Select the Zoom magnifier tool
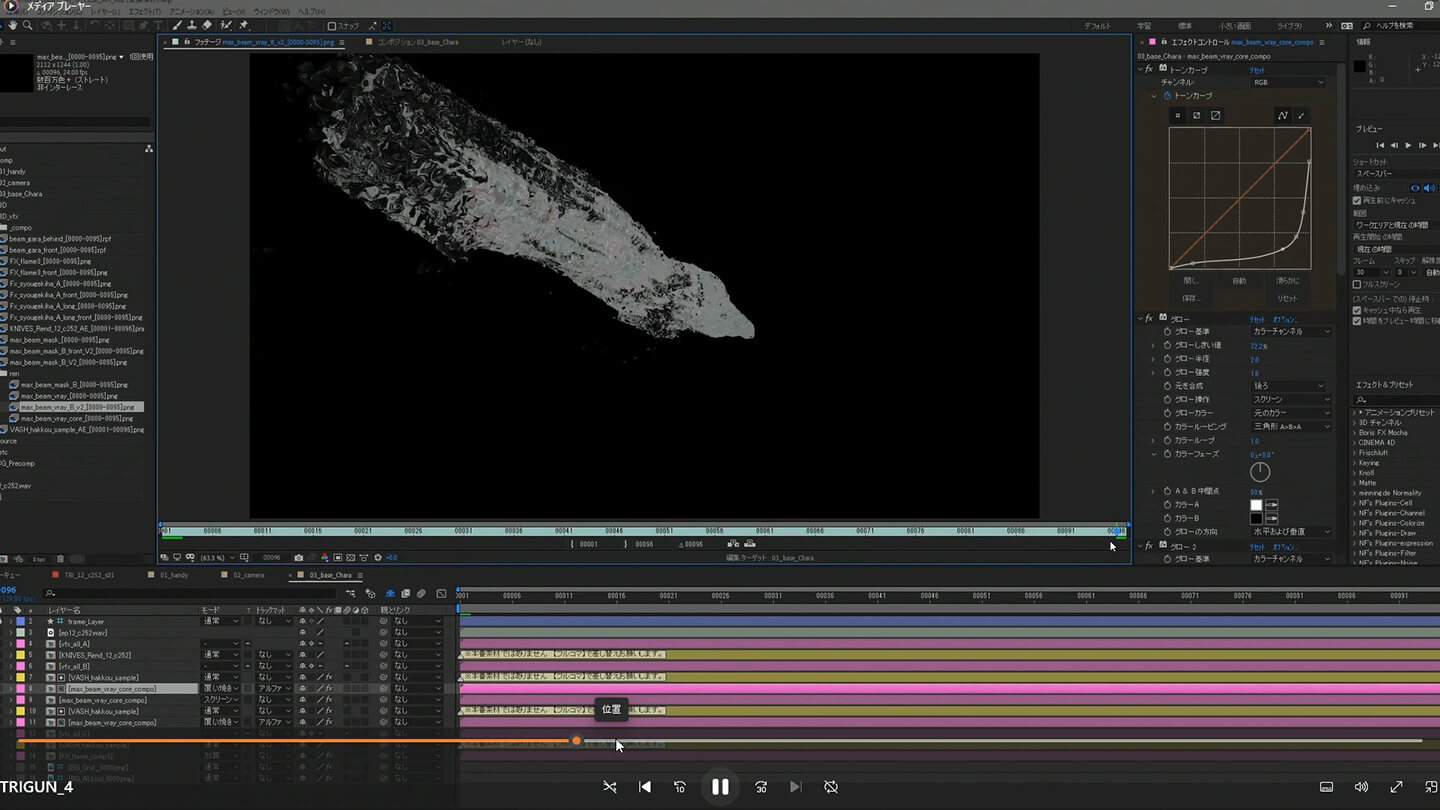Viewport: 1440px width, 810px height. [x=27, y=25]
